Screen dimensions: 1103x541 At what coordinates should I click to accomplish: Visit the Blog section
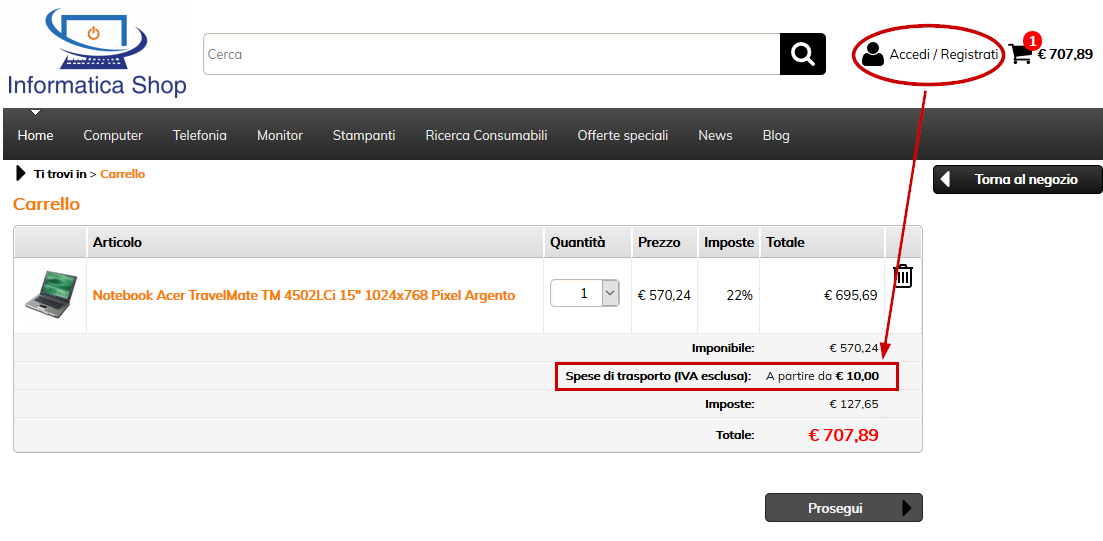coord(776,135)
